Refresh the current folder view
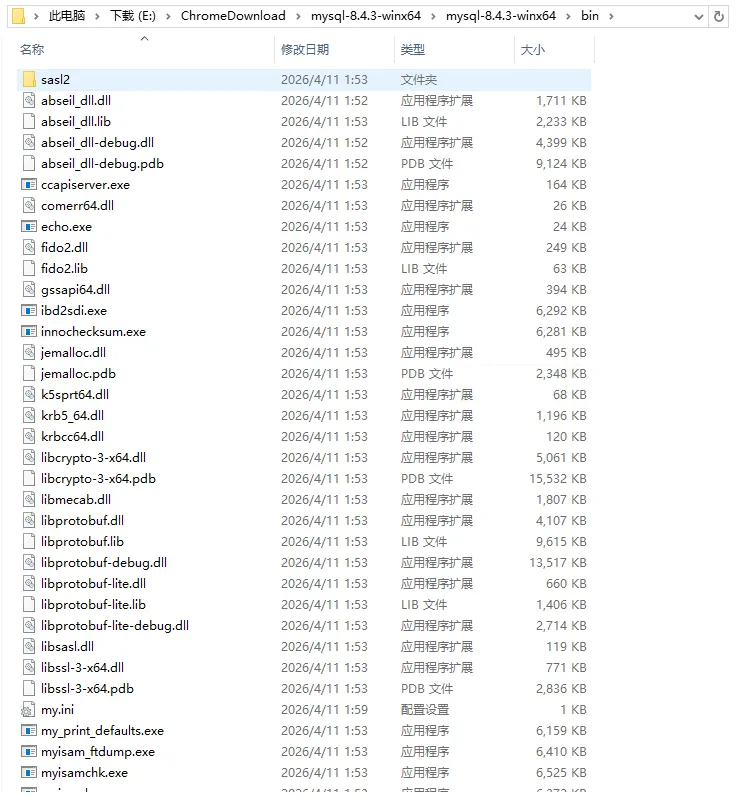Image resolution: width=739 pixels, height=805 pixels. [719, 16]
